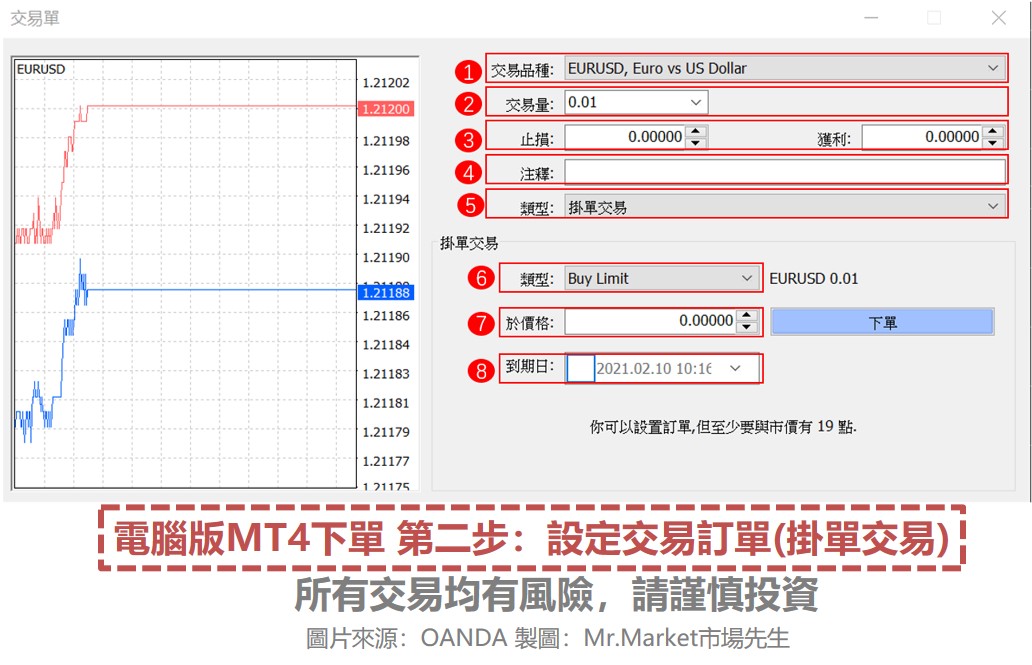Increase 於價格 value with the up arrow

[746, 315]
